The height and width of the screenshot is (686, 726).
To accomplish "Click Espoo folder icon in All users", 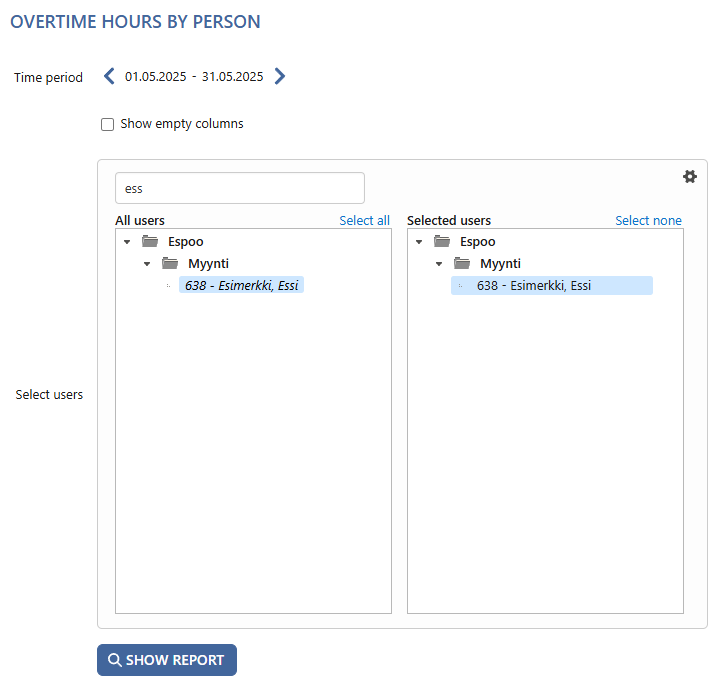I will click(150, 241).
